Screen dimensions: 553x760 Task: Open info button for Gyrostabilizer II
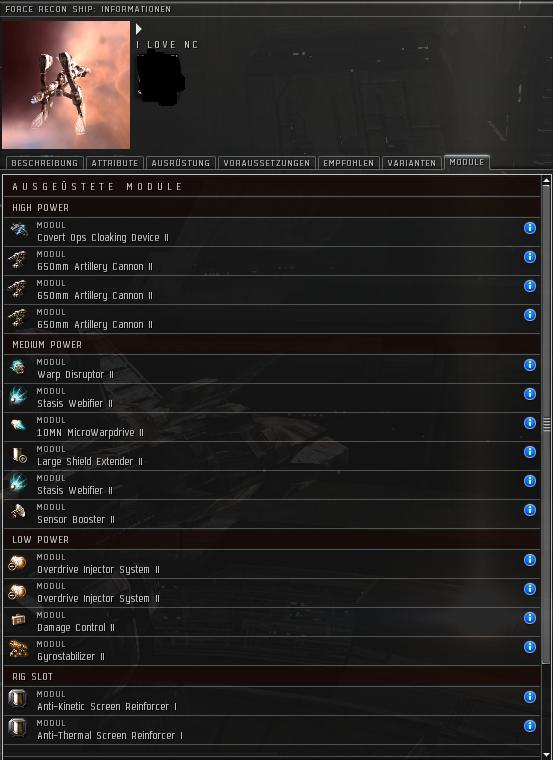530,647
